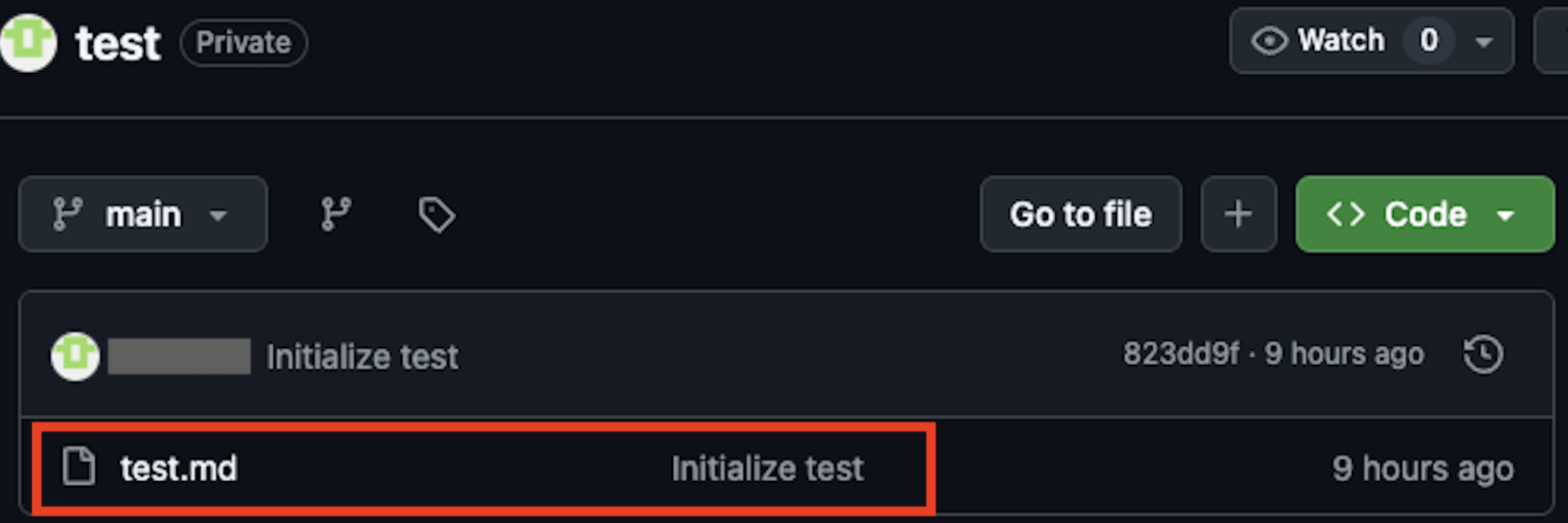Click the plus icon to create a new file
The width and height of the screenshot is (1568, 523).
[x=1238, y=214]
